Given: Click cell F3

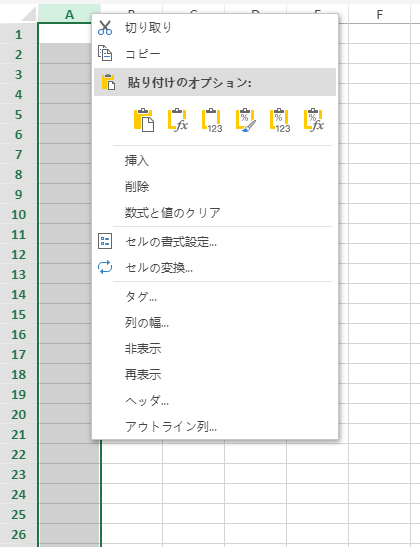Looking at the screenshot, I should pos(379,74).
